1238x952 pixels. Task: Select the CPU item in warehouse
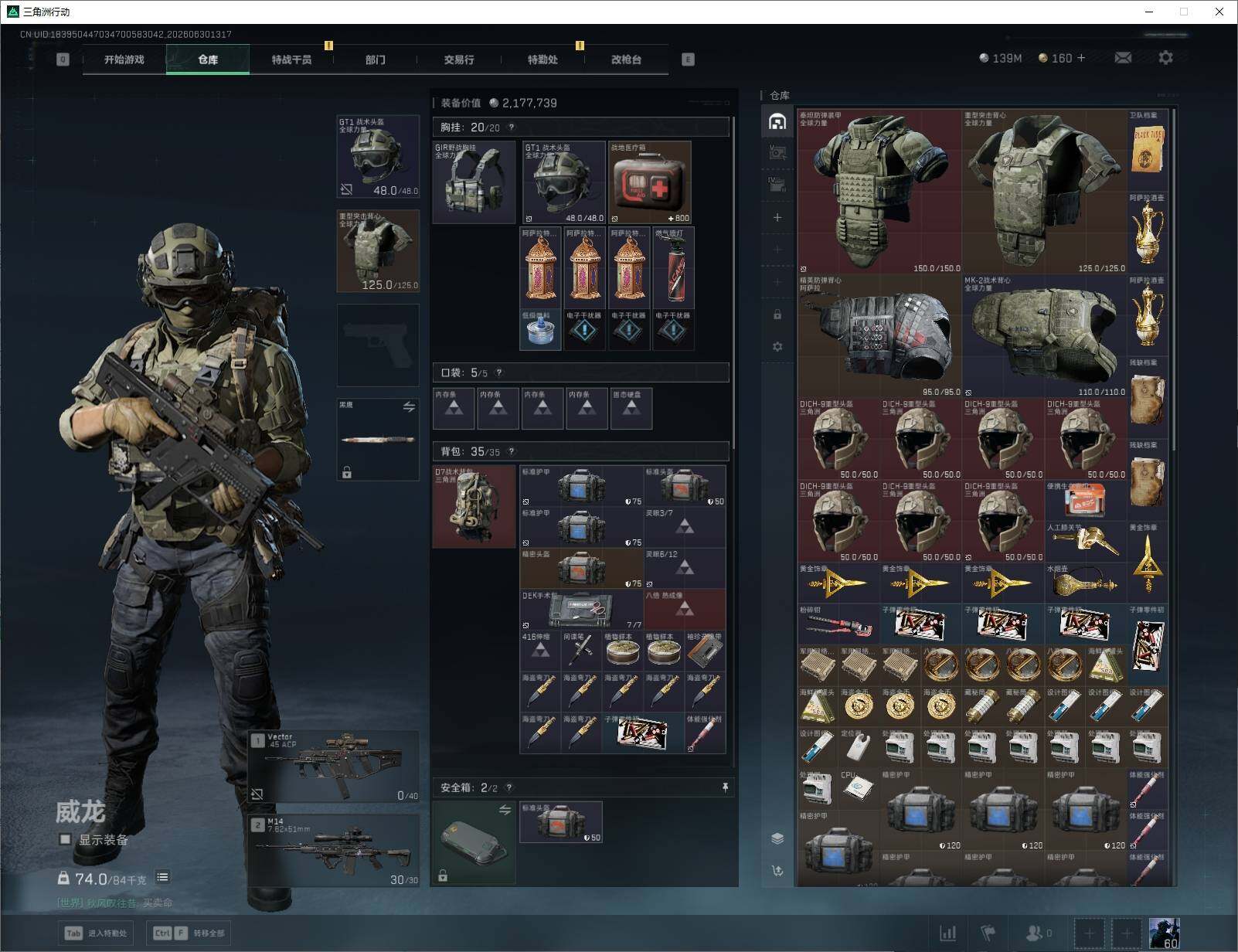[859, 789]
